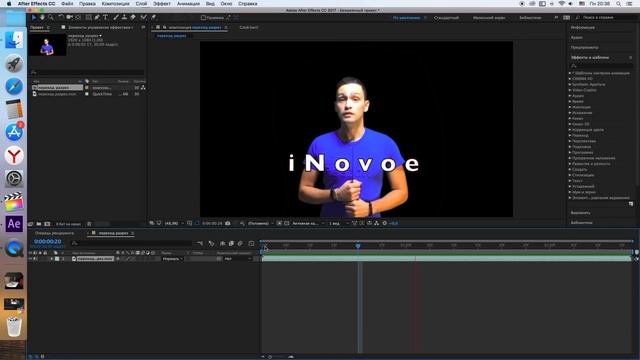Viewport: 640px width, 360px height.
Task: Select the Zoom magnifier tool
Action: click(x=51, y=17)
